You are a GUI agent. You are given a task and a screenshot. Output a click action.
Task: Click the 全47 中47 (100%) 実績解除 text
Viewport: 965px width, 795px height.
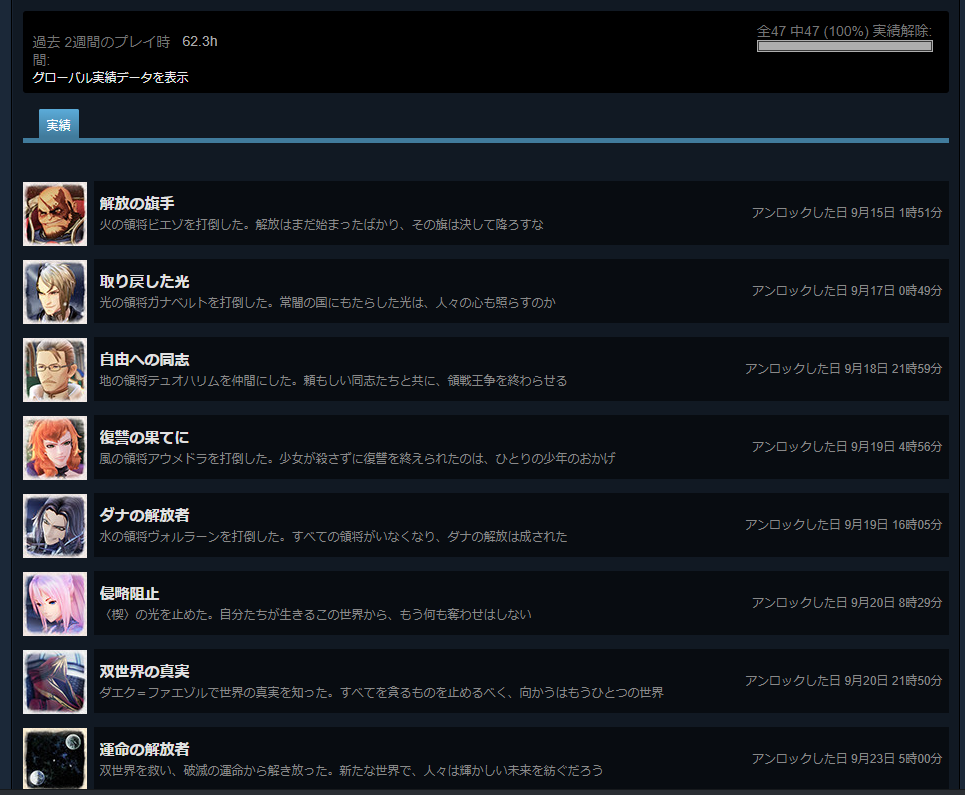[x=844, y=31]
